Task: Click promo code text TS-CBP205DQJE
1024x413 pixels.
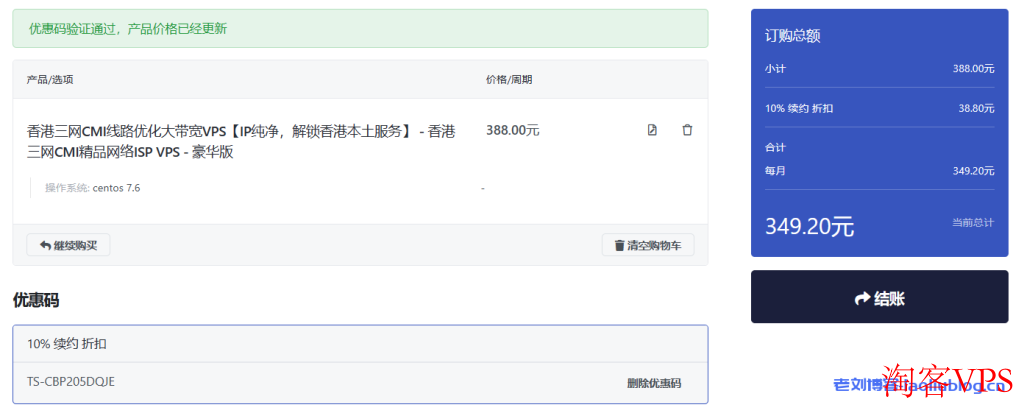Action: 71,382
